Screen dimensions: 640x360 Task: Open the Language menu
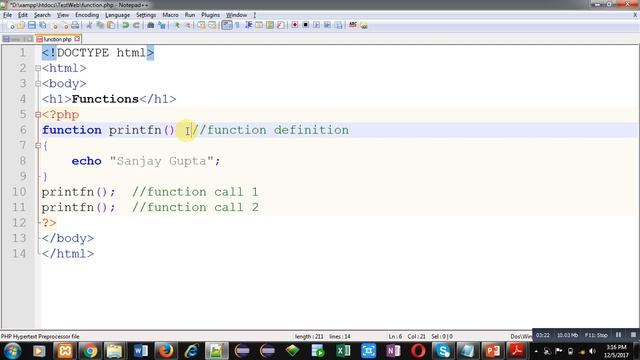(118, 15)
